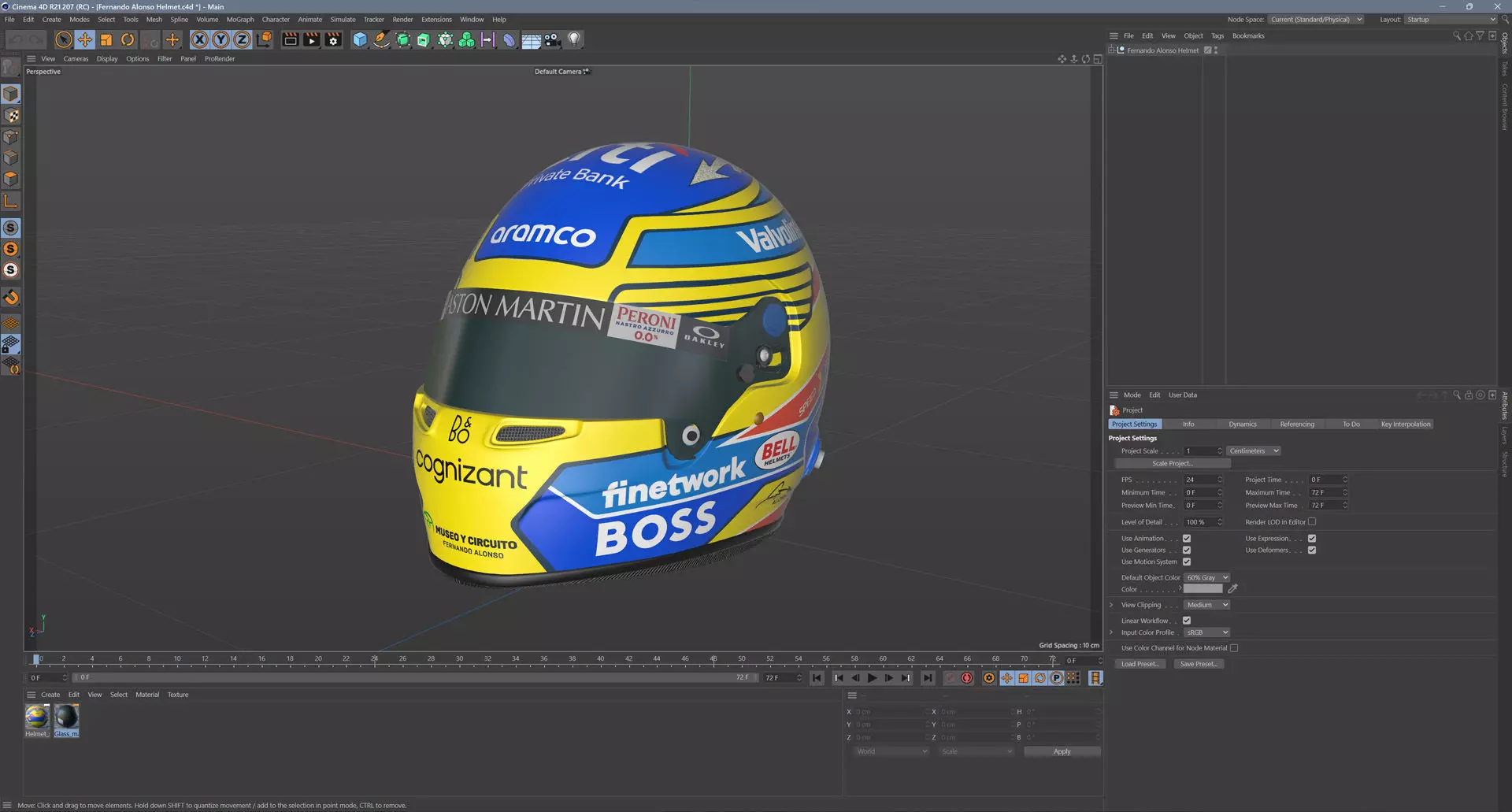Screen dimensions: 1512x812
Task: Open View Clipping Medium dropdown
Action: point(1206,606)
